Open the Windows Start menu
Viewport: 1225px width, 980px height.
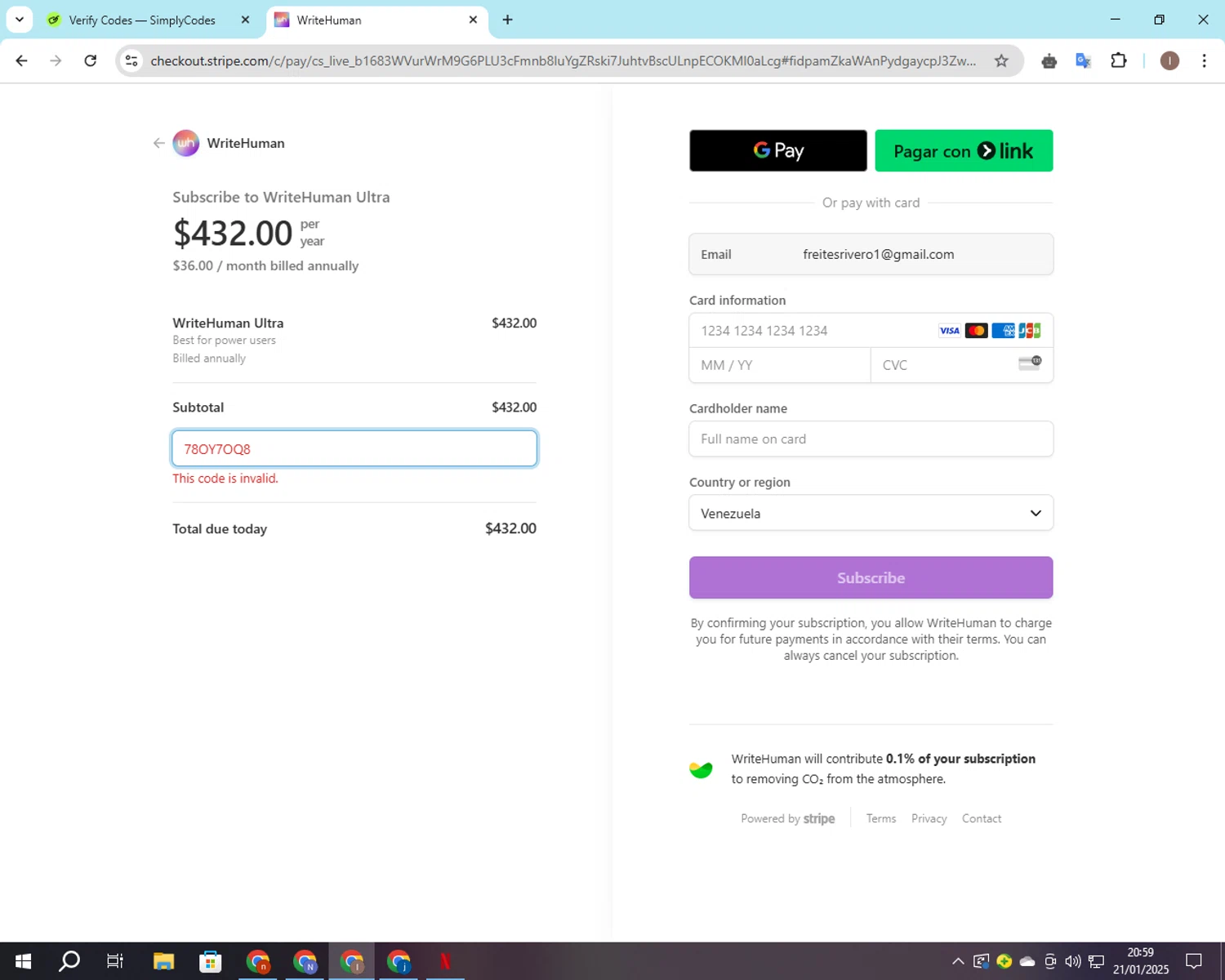click(x=23, y=961)
